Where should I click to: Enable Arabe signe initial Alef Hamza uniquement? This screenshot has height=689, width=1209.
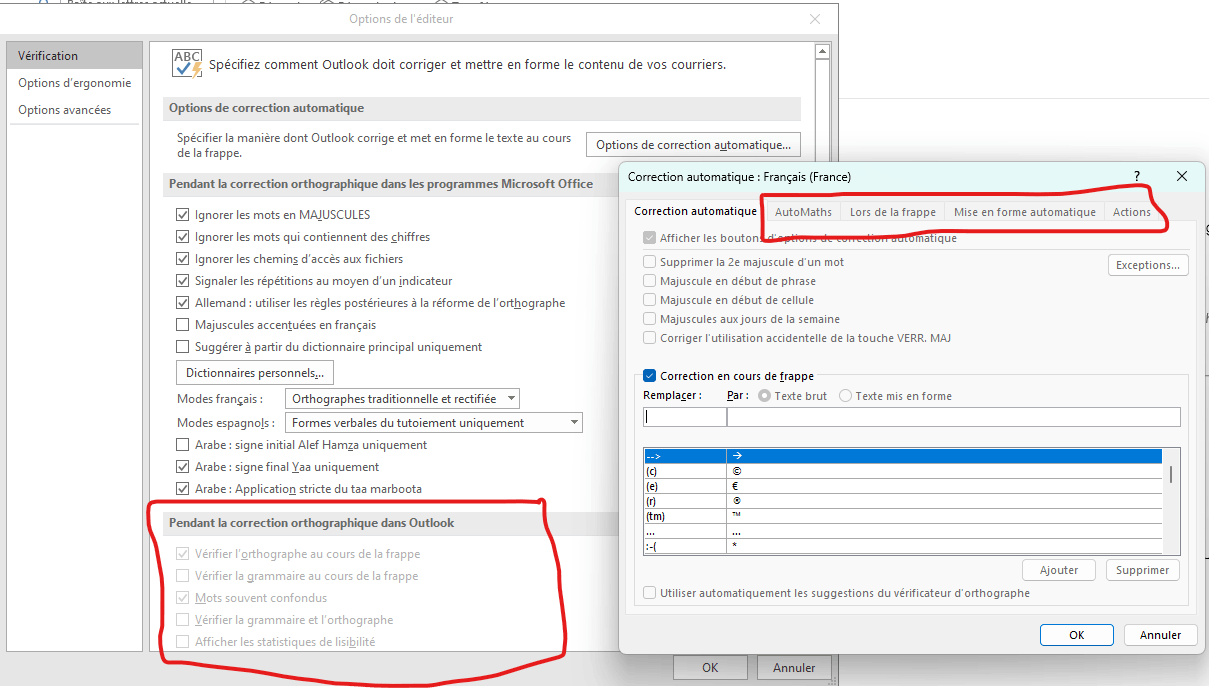point(182,445)
